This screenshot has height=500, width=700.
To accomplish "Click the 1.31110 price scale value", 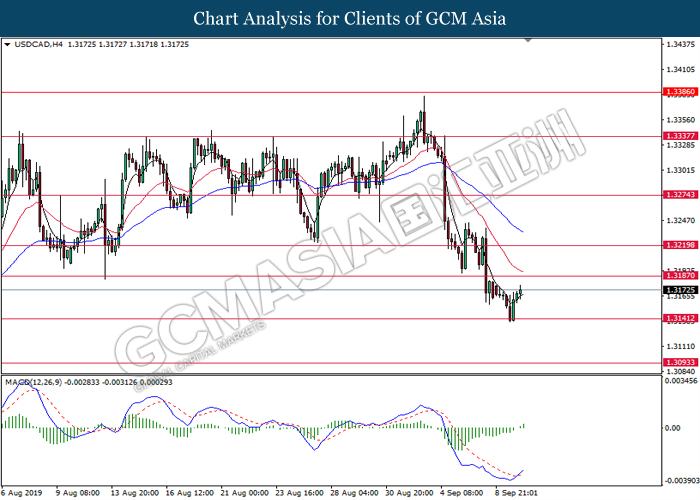I will (x=681, y=346).
